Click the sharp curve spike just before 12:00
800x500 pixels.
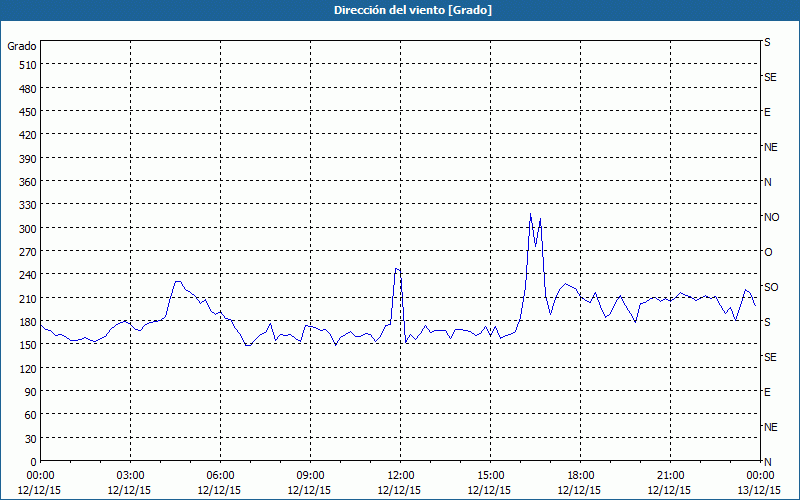click(x=397, y=268)
